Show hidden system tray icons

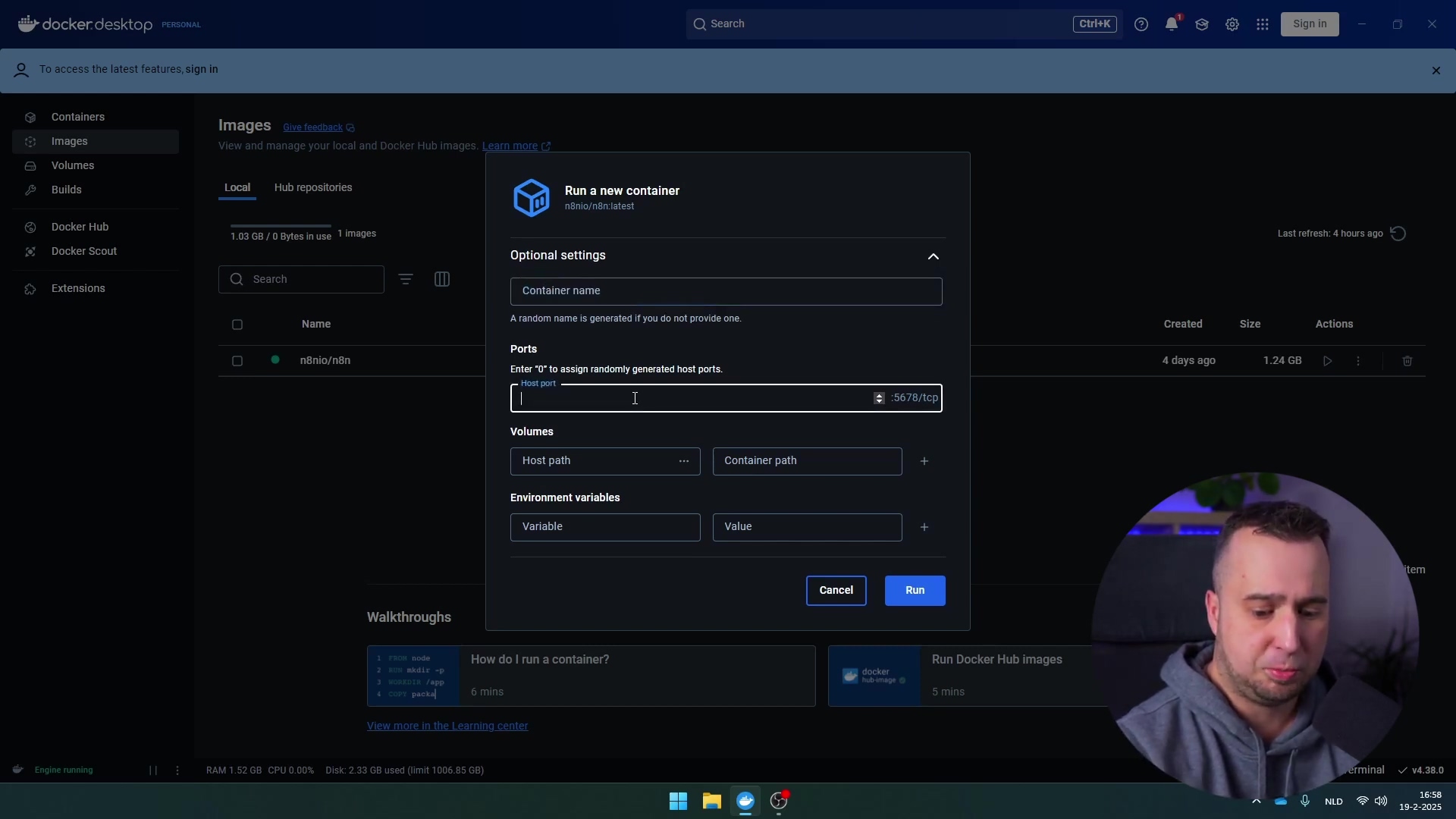click(x=1256, y=802)
